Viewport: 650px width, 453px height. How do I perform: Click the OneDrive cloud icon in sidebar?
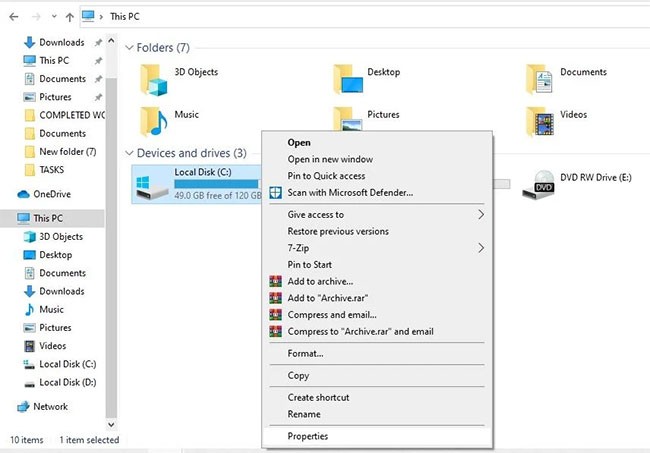[24, 194]
